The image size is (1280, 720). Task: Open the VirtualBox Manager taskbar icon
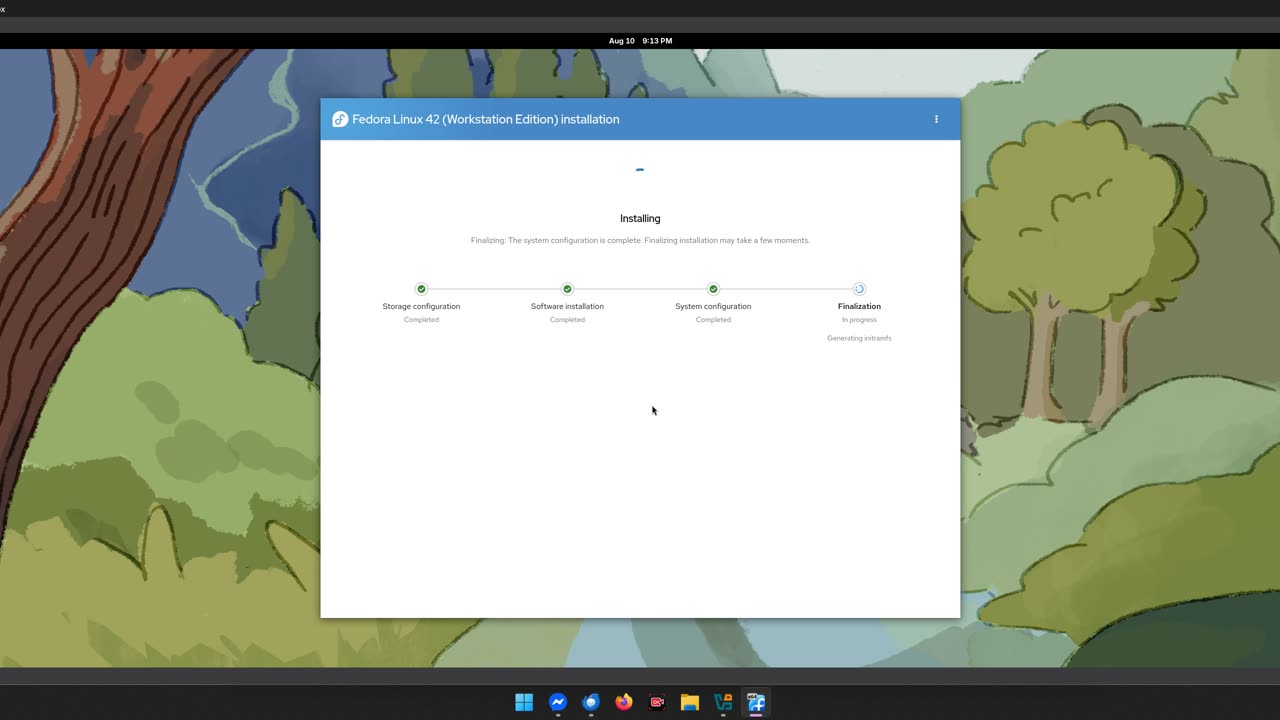(723, 702)
